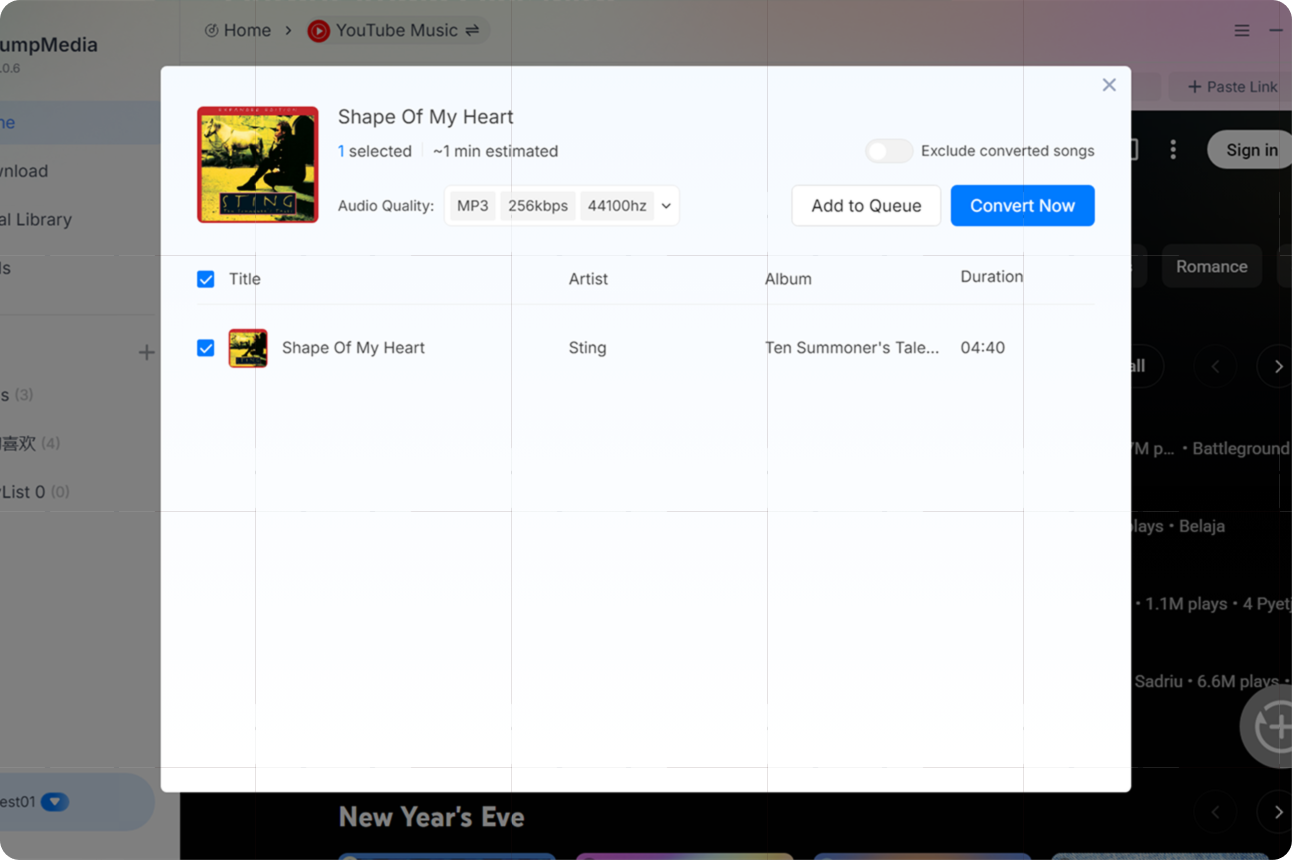Click the right carousel chevron arrow
The image size is (1292, 860).
(x=1276, y=366)
